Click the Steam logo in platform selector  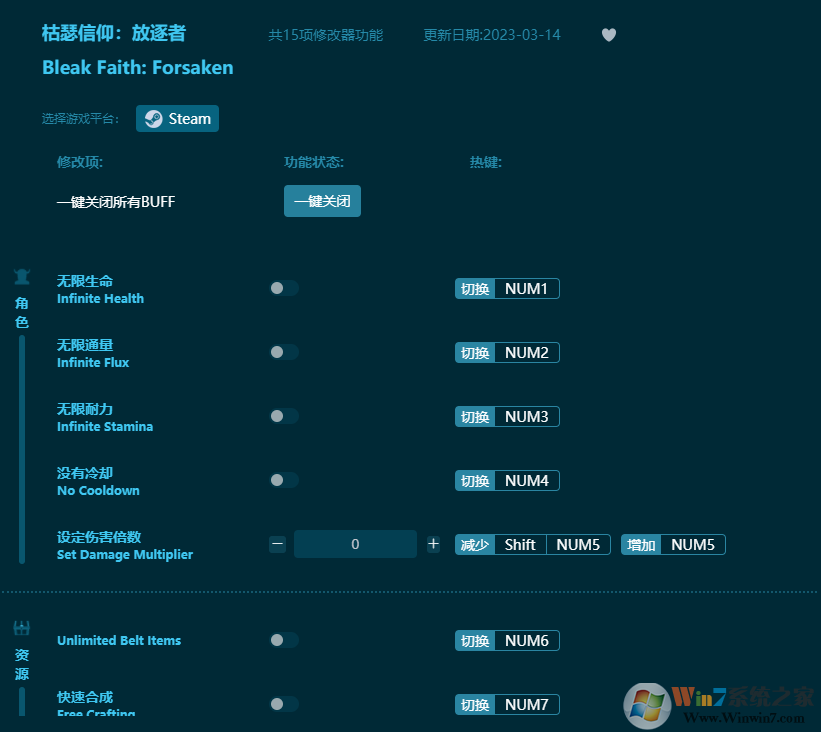(x=152, y=118)
